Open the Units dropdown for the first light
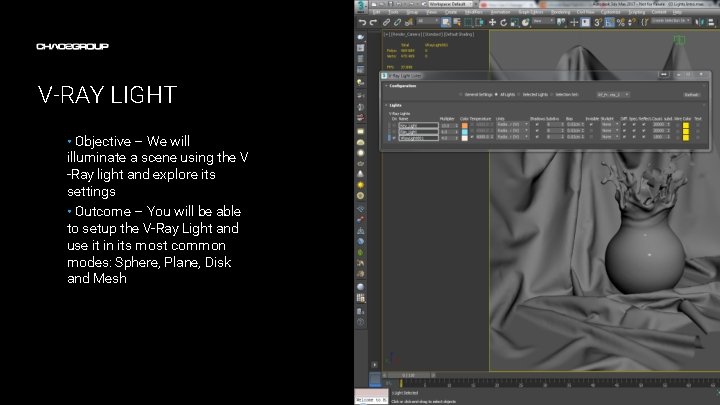720x405 pixels. click(x=512, y=125)
